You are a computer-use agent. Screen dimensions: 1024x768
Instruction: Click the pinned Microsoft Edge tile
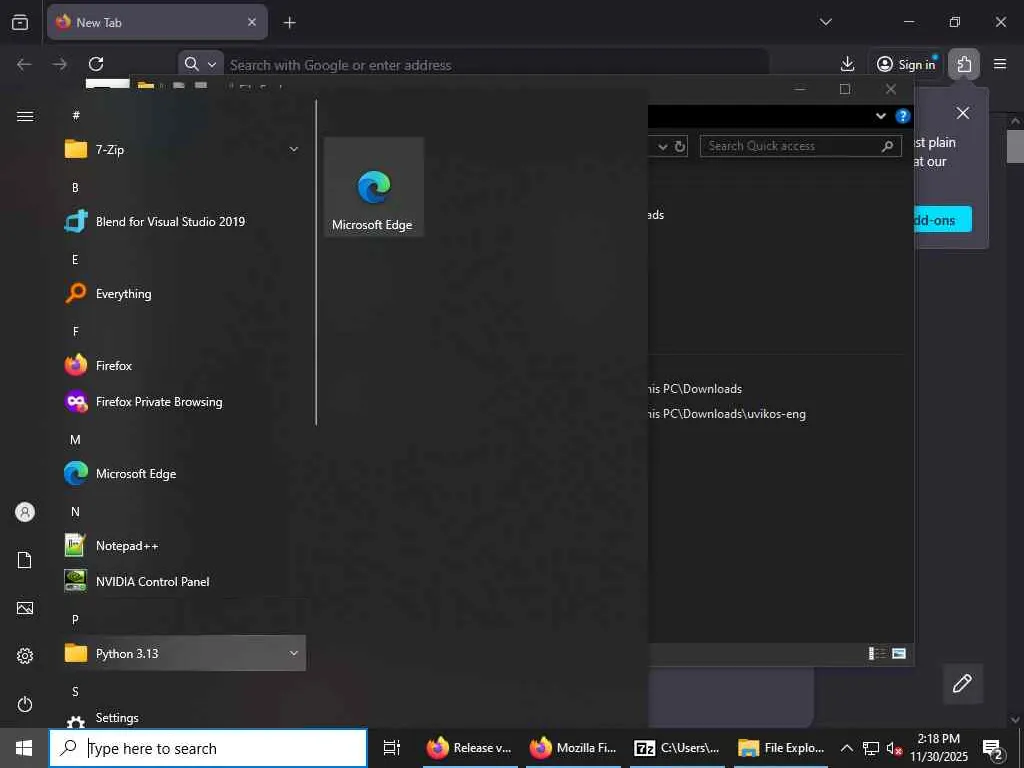click(x=374, y=187)
